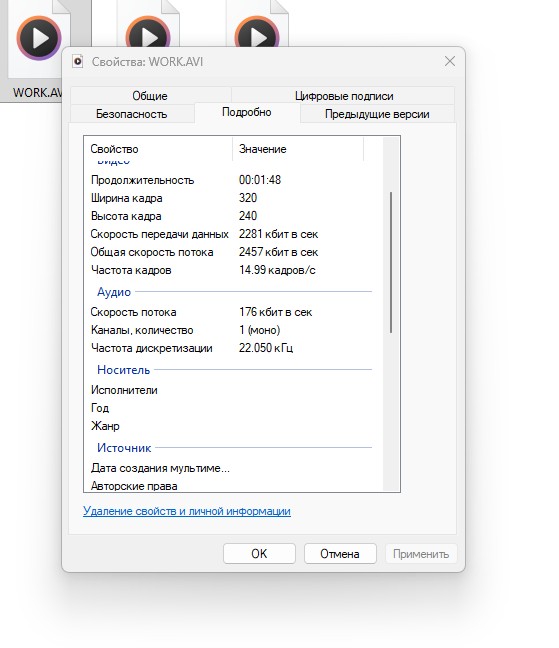Image resolution: width=559 pixels, height=648 pixels.
Task: Click the 14.99 кадров/с value
Action: (x=277, y=270)
